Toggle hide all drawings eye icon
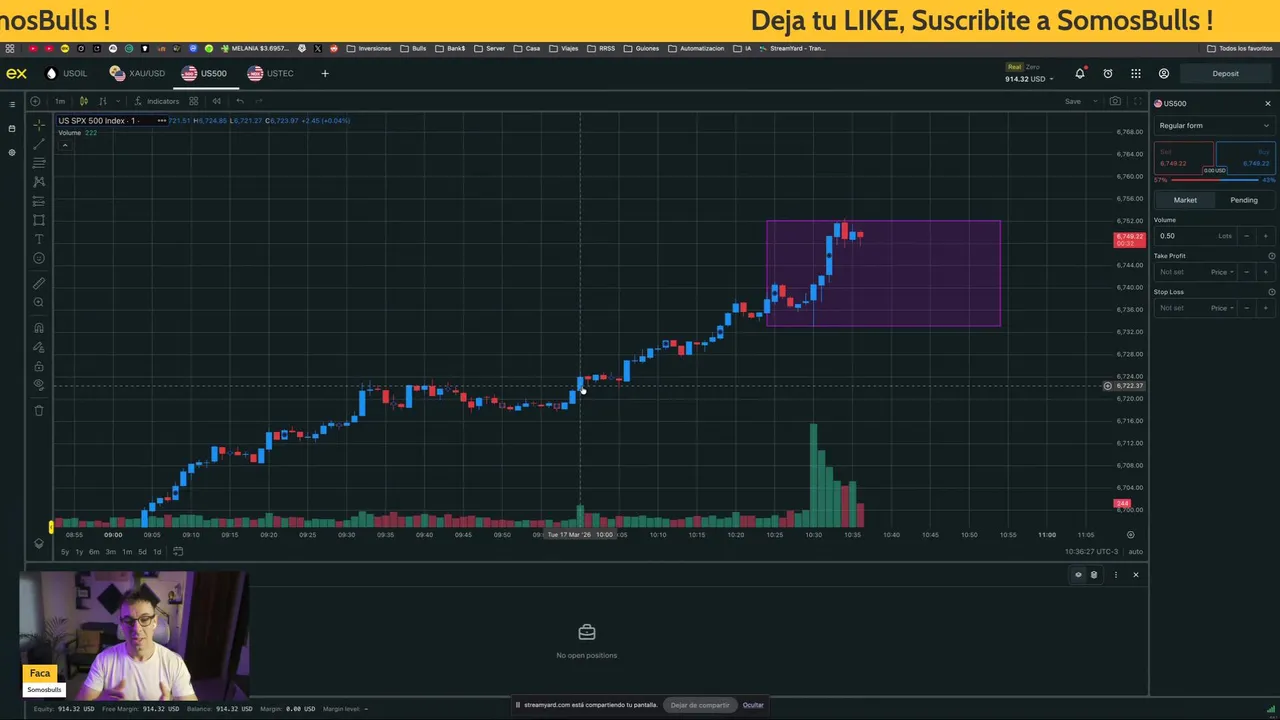Screen dimensions: 1280x720 tap(39, 385)
